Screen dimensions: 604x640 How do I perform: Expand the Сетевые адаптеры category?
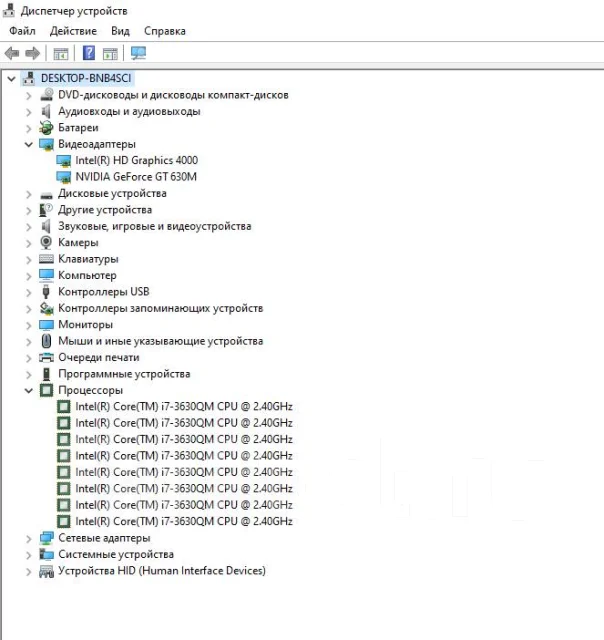coord(29,538)
